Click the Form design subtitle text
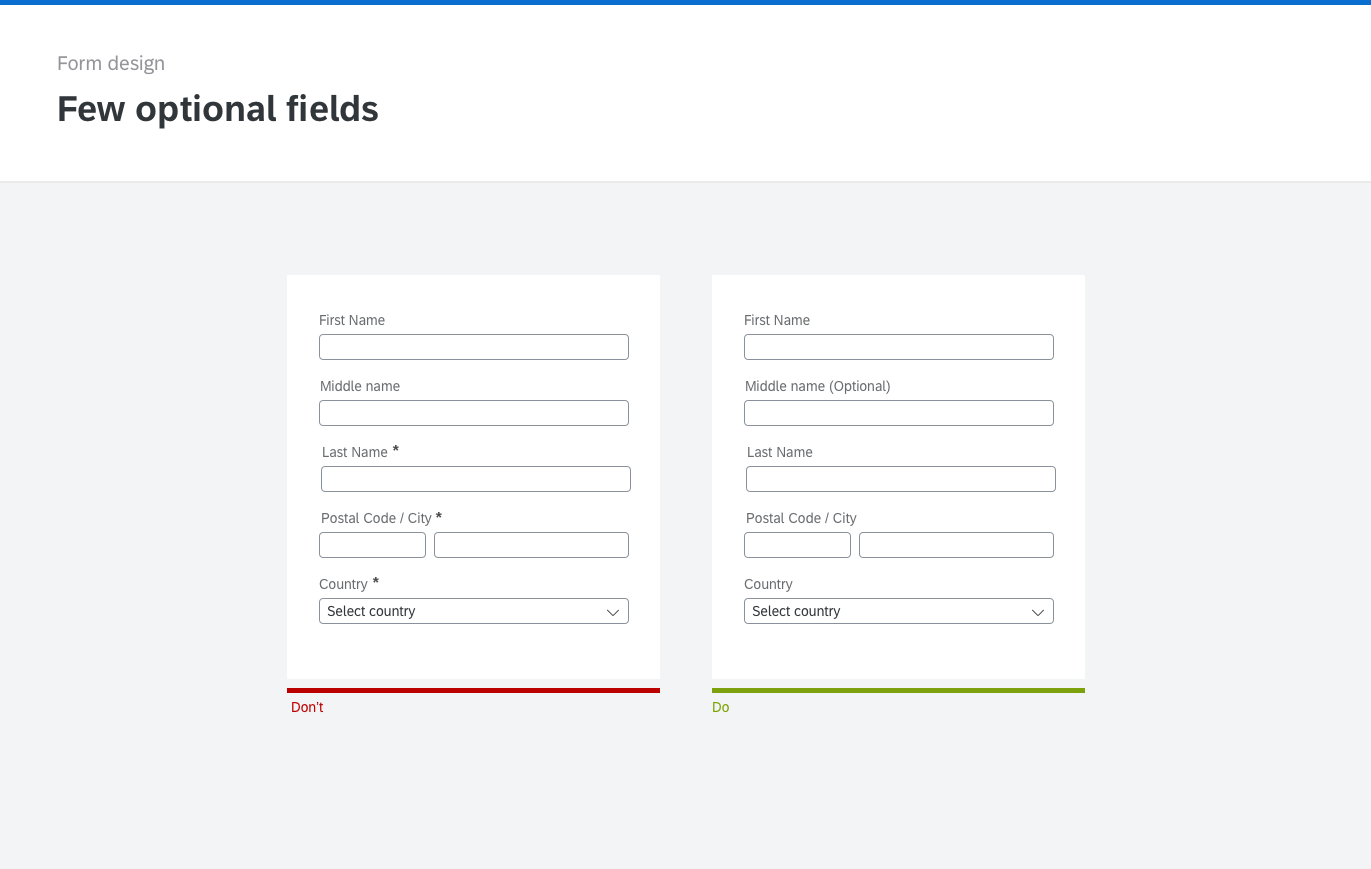The height and width of the screenshot is (869, 1371). [111, 63]
